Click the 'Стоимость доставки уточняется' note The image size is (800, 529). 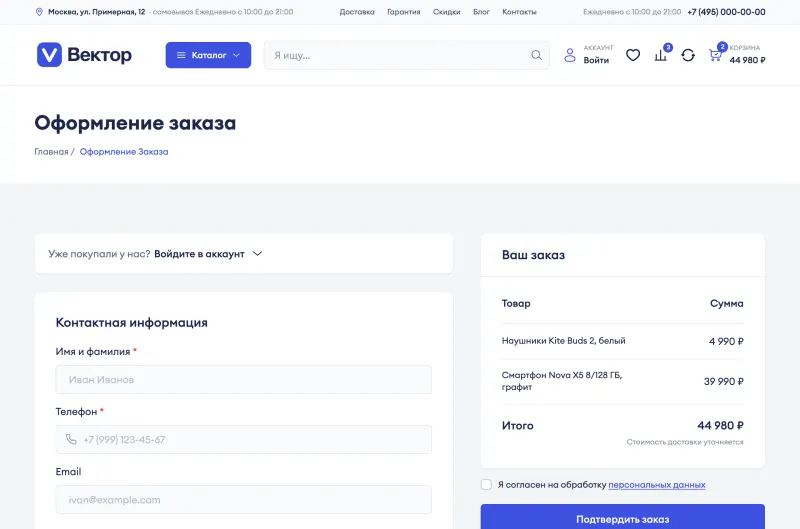click(685, 442)
